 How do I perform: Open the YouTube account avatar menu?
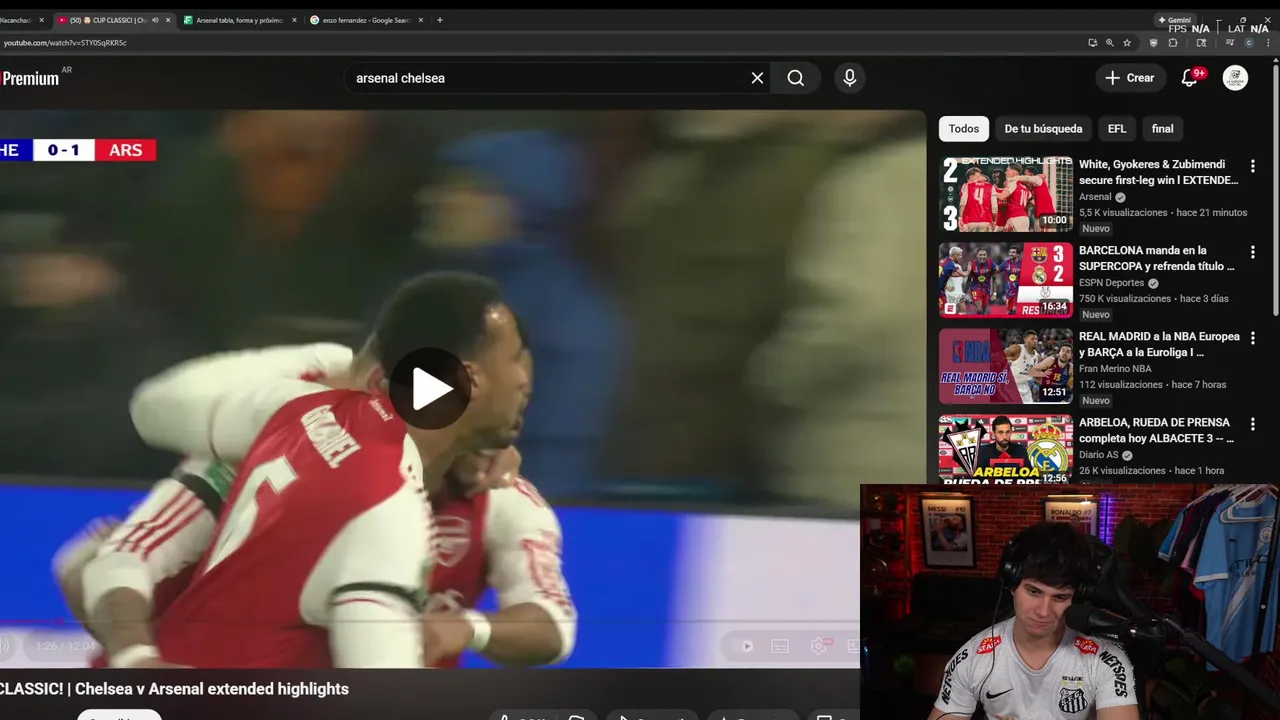tap(1235, 78)
